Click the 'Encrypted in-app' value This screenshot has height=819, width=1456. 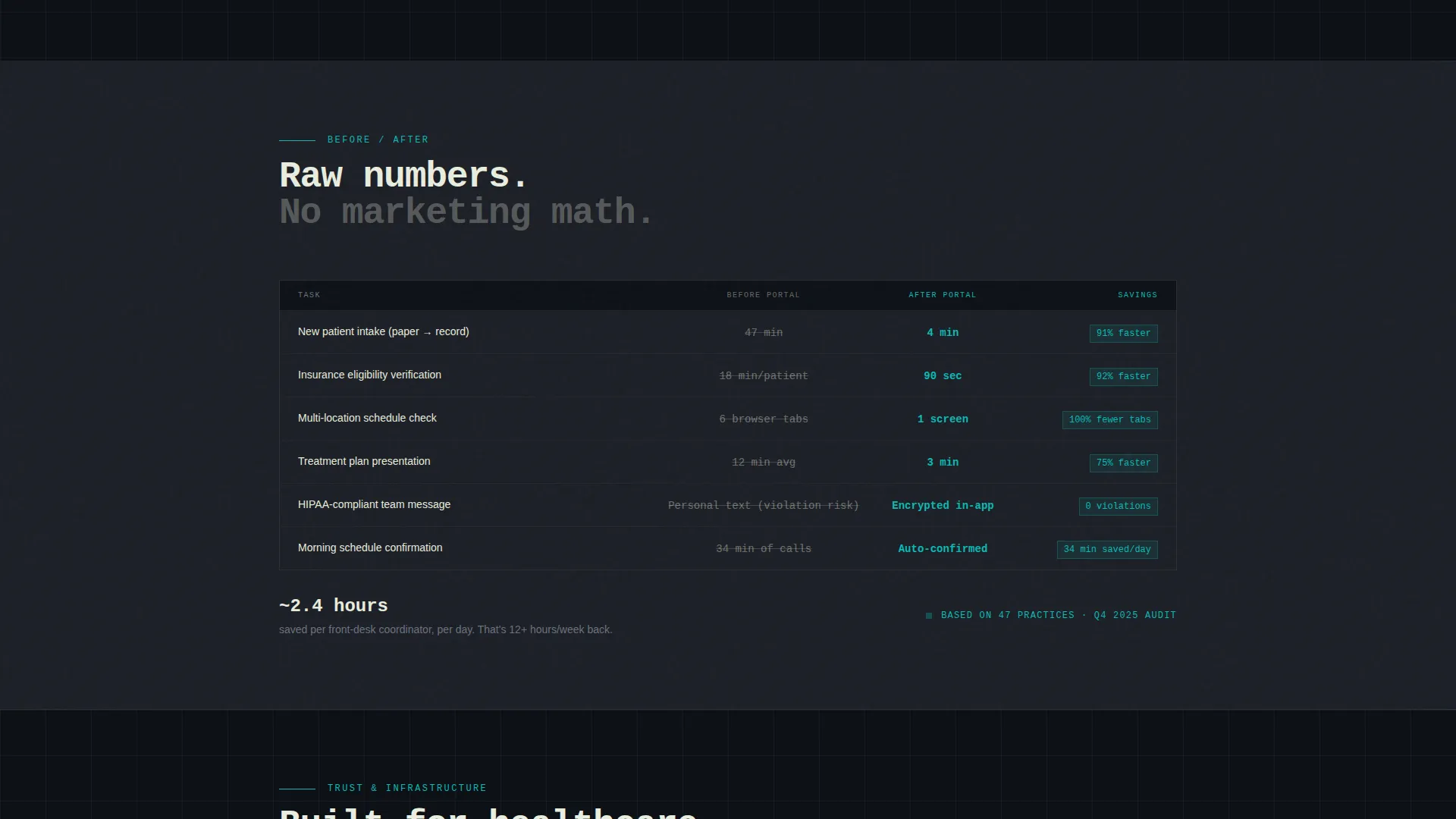943,506
